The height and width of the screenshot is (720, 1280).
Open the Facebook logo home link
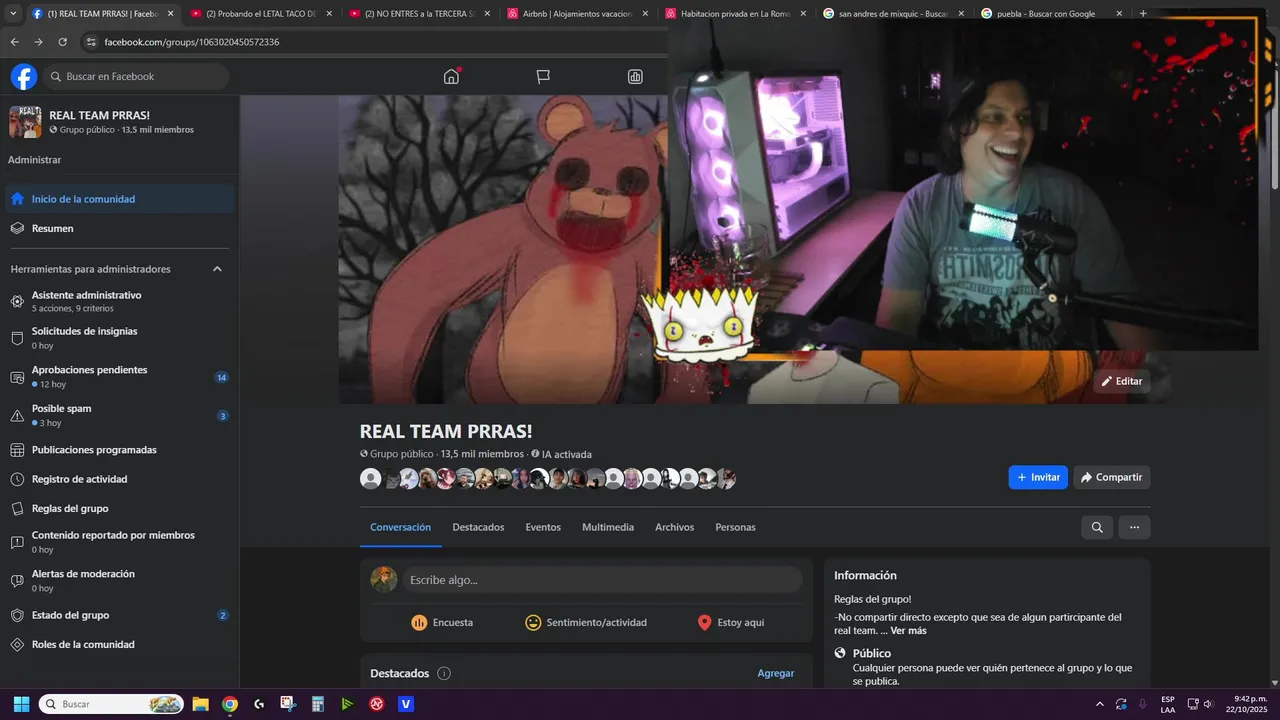pyautogui.click(x=24, y=77)
